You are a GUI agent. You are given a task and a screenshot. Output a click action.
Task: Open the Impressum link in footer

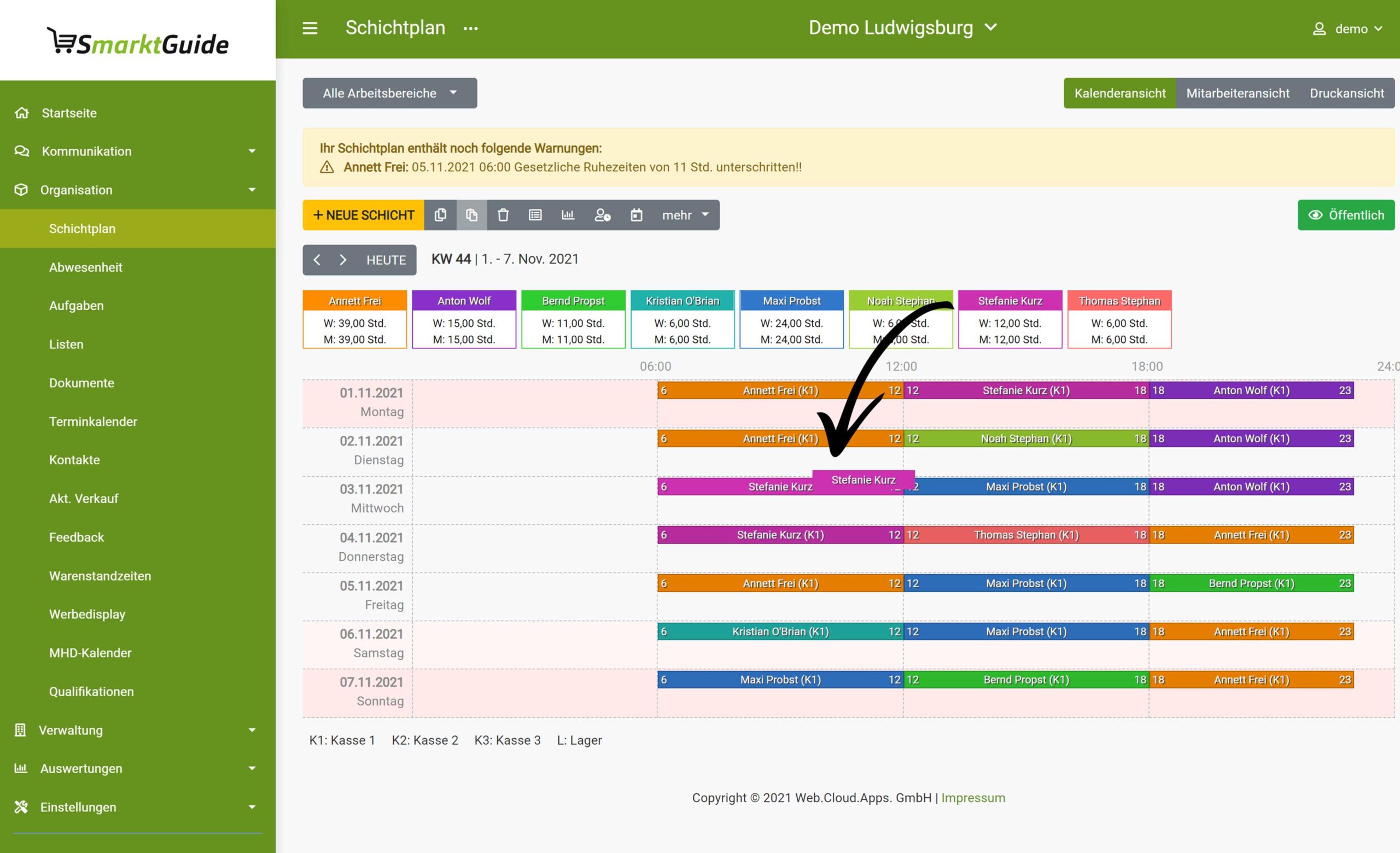973,797
